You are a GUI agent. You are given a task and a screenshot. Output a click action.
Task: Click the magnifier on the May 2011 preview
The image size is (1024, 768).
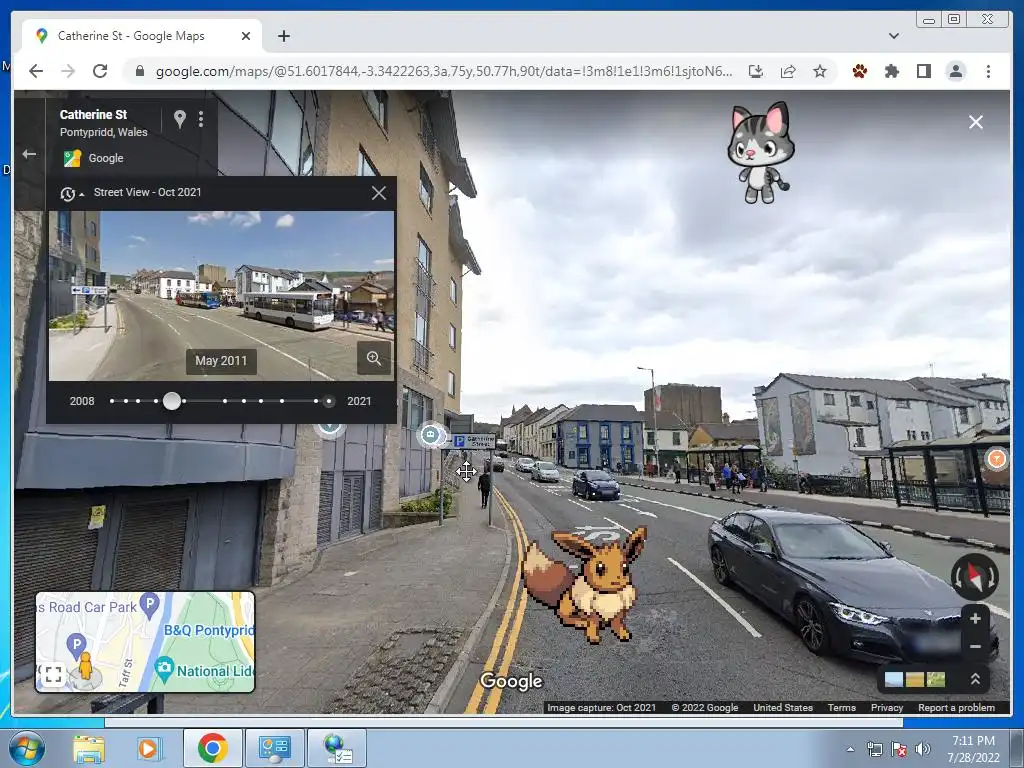pyautogui.click(x=374, y=359)
